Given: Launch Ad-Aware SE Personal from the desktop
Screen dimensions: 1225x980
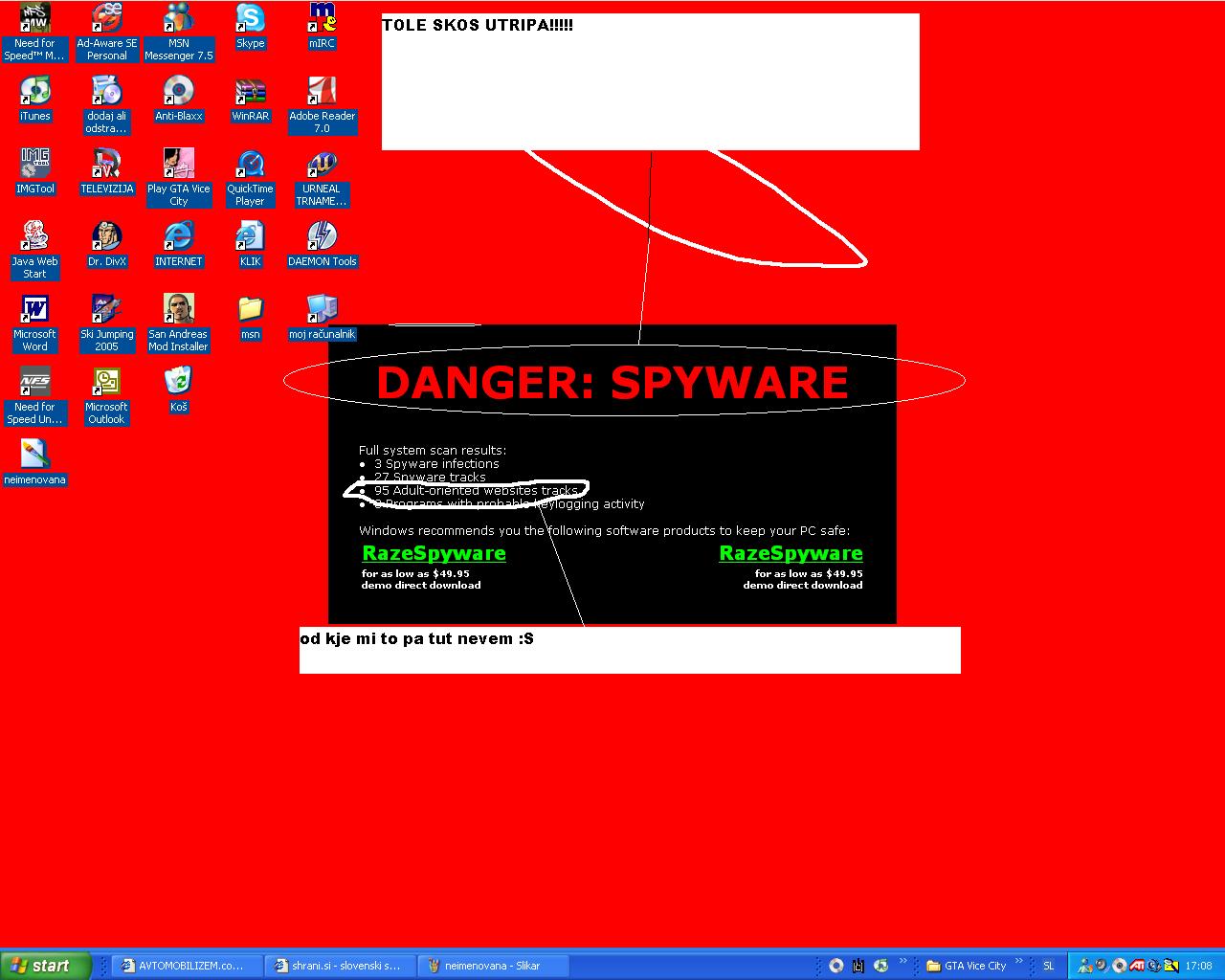Looking at the screenshot, I should point(106,32).
